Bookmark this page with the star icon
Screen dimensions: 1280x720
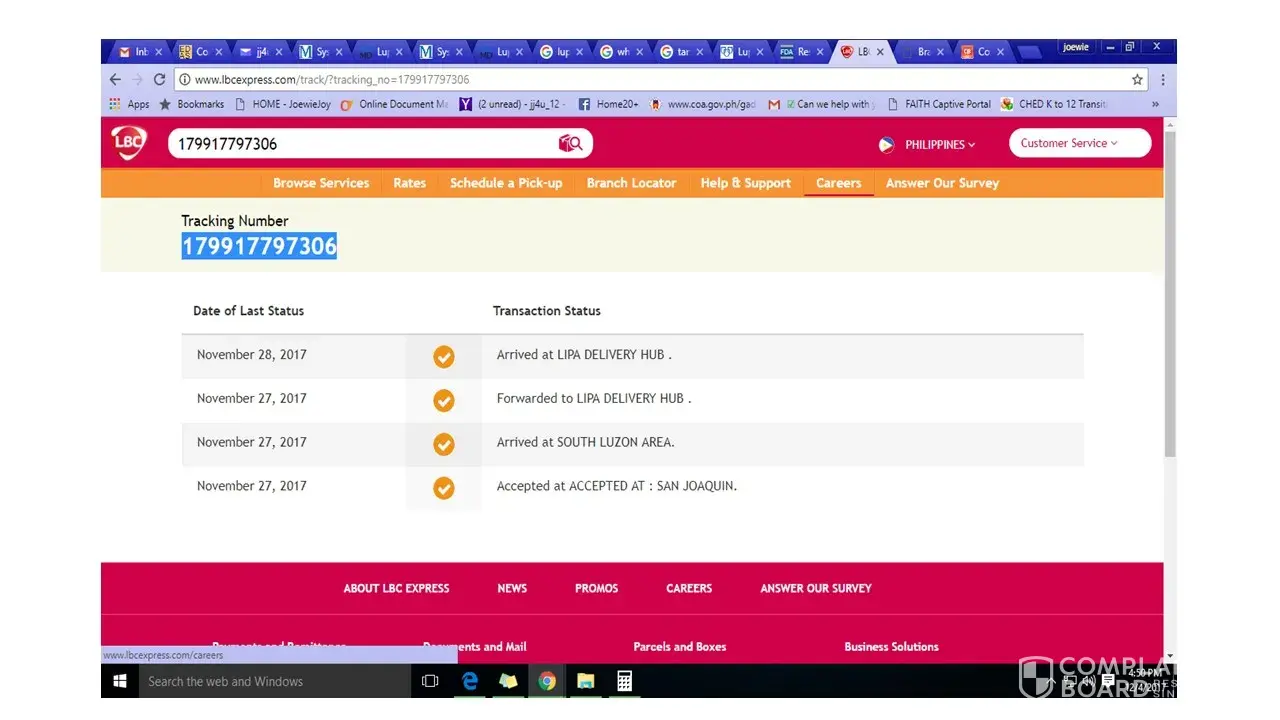pyautogui.click(x=1137, y=80)
